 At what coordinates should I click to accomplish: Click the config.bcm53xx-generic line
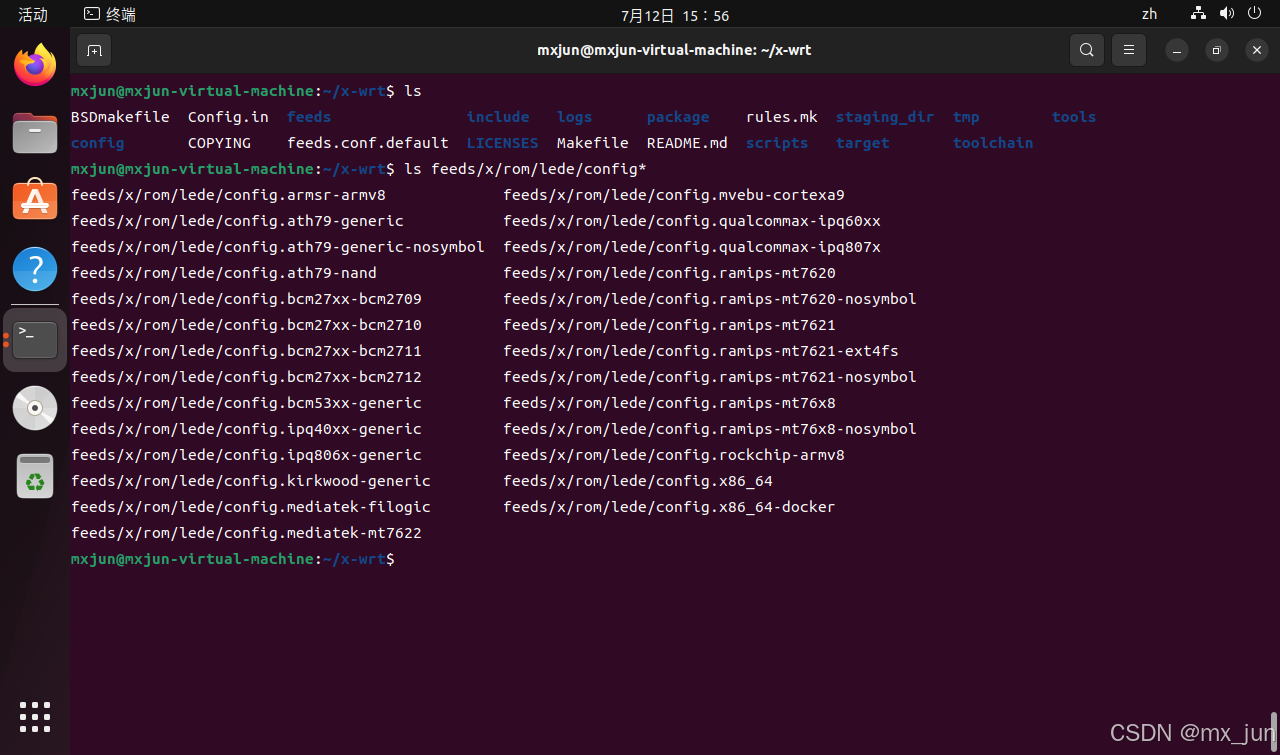click(x=246, y=403)
